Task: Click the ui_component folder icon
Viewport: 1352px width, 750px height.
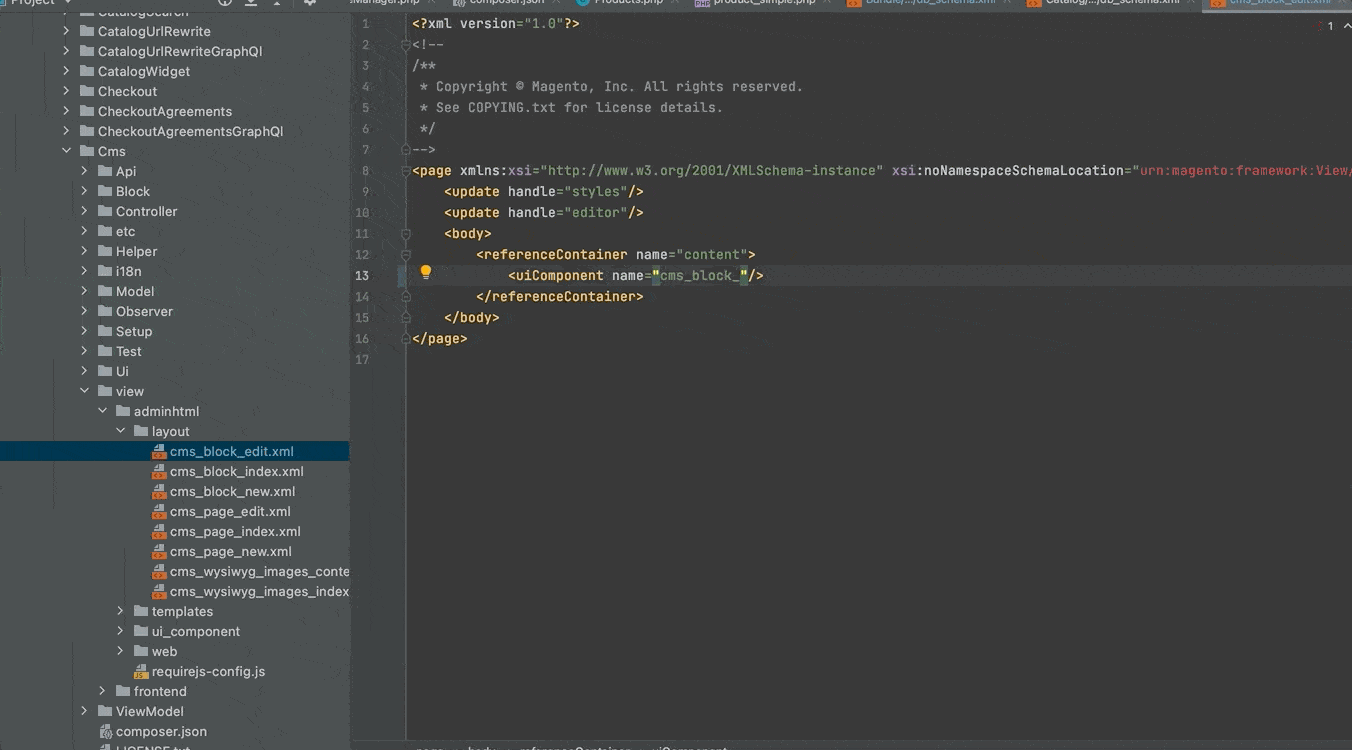Action: point(141,632)
